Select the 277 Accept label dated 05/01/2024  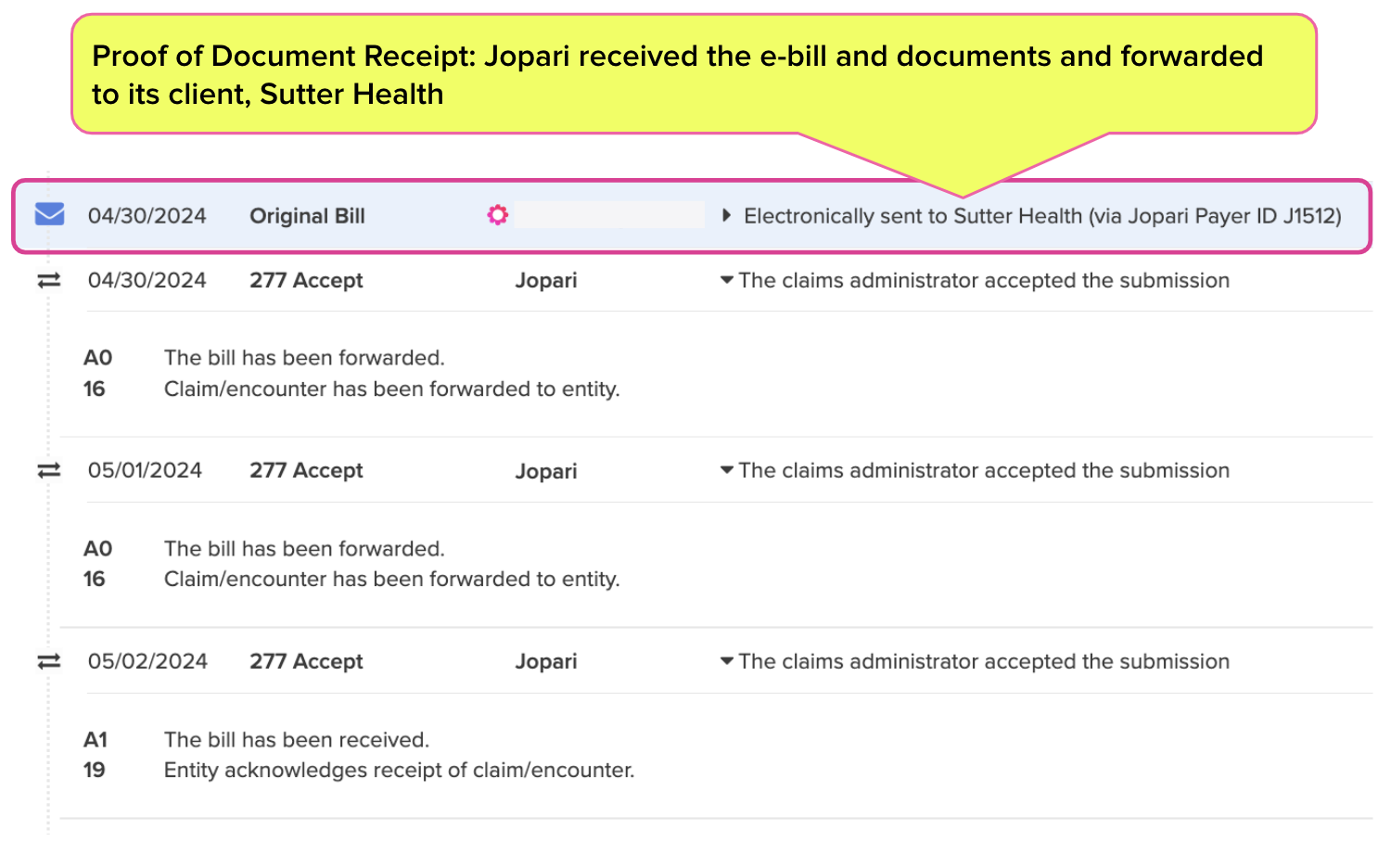(306, 470)
